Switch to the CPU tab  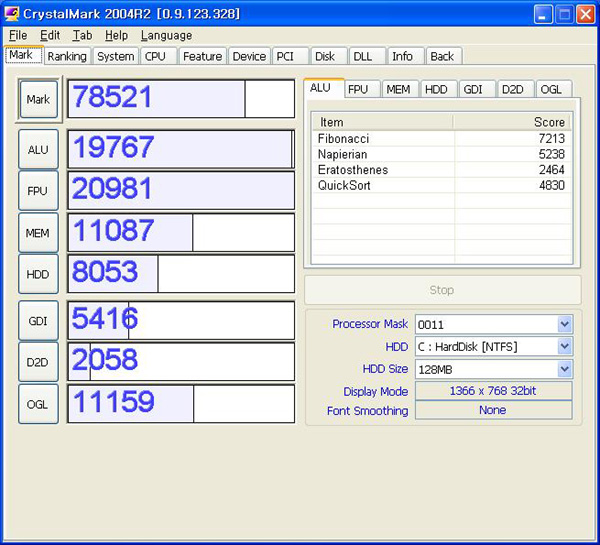[158, 56]
